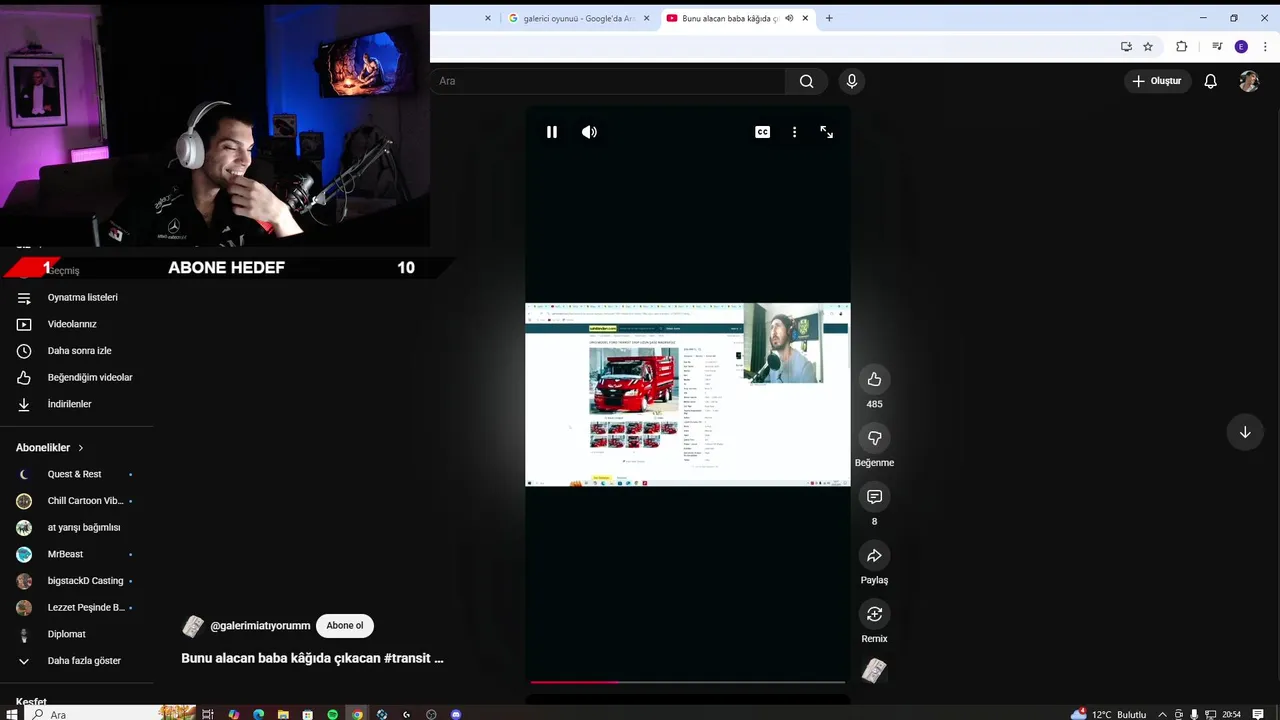Viewport: 1280px width, 720px height.
Task: Dislike the Short (Beğenme)
Action: (x=874, y=438)
